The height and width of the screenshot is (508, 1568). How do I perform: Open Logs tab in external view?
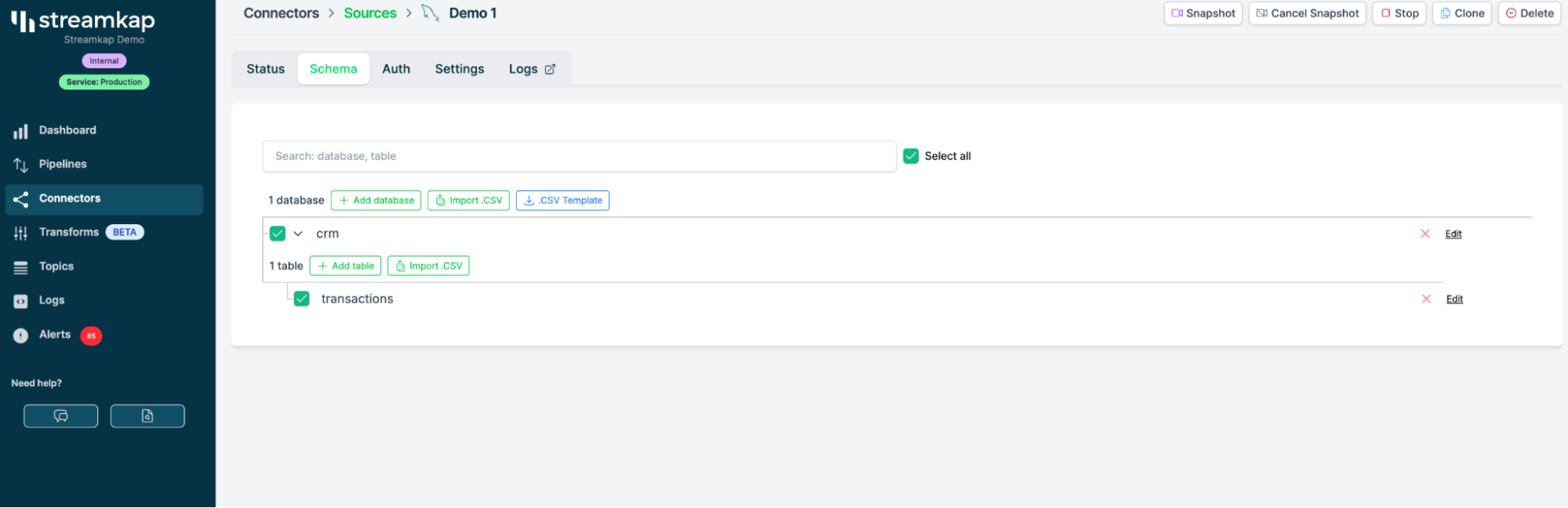click(x=532, y=69)
